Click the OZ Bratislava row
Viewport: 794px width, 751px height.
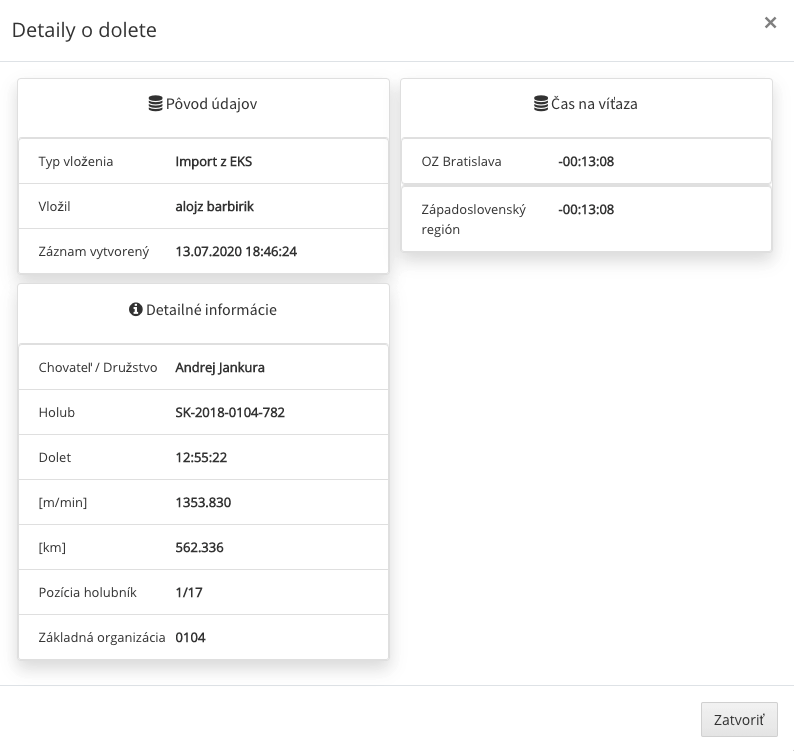point(586,162)
